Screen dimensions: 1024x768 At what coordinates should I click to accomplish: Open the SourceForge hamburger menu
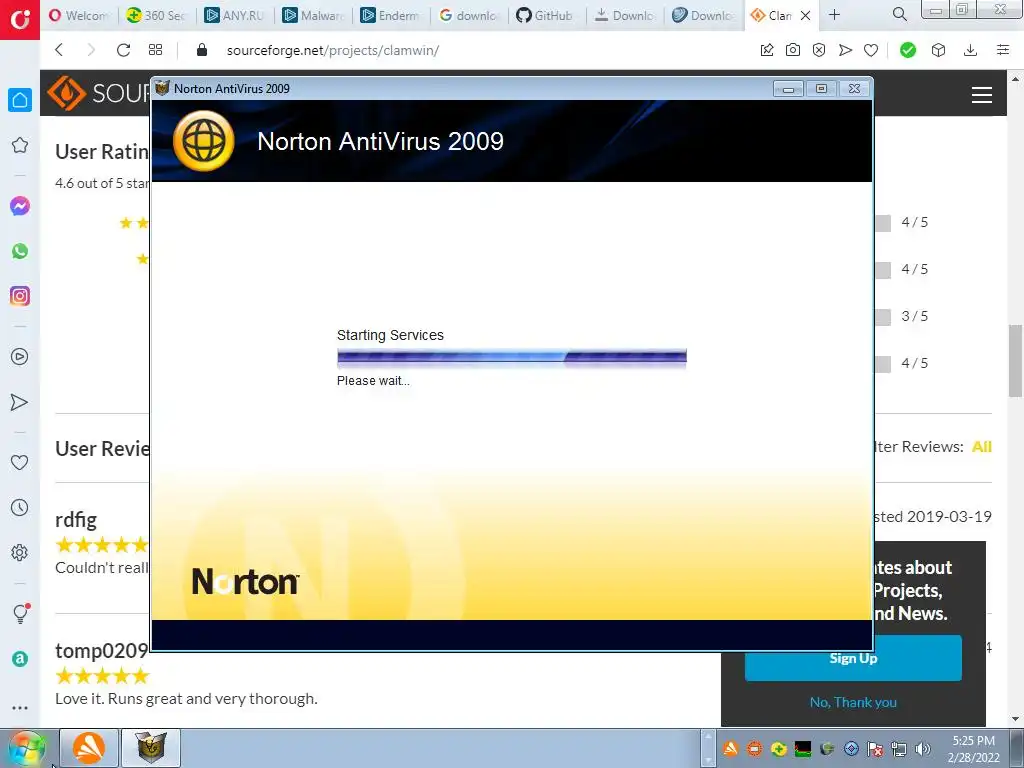[982, 95]
